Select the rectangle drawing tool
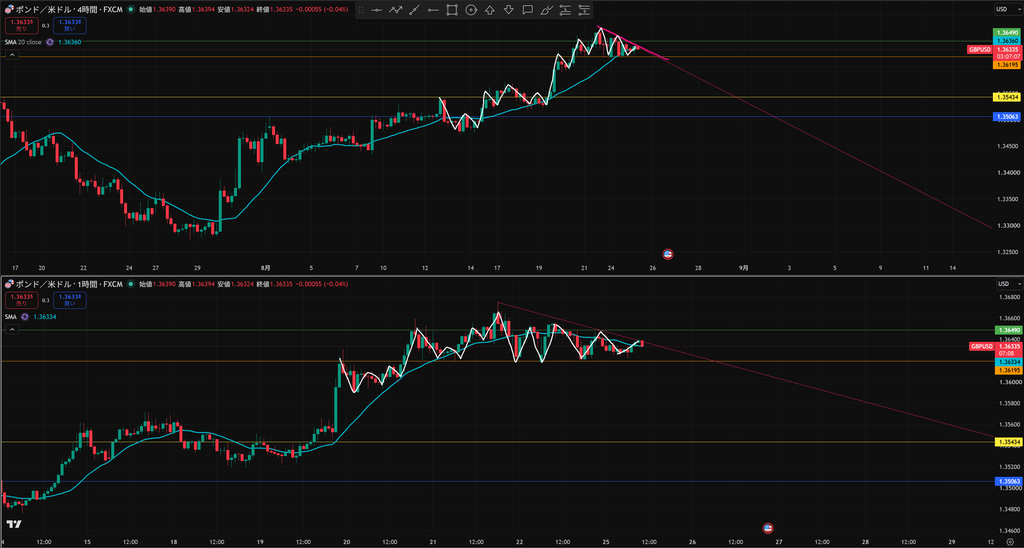 (x=452, y=10)
